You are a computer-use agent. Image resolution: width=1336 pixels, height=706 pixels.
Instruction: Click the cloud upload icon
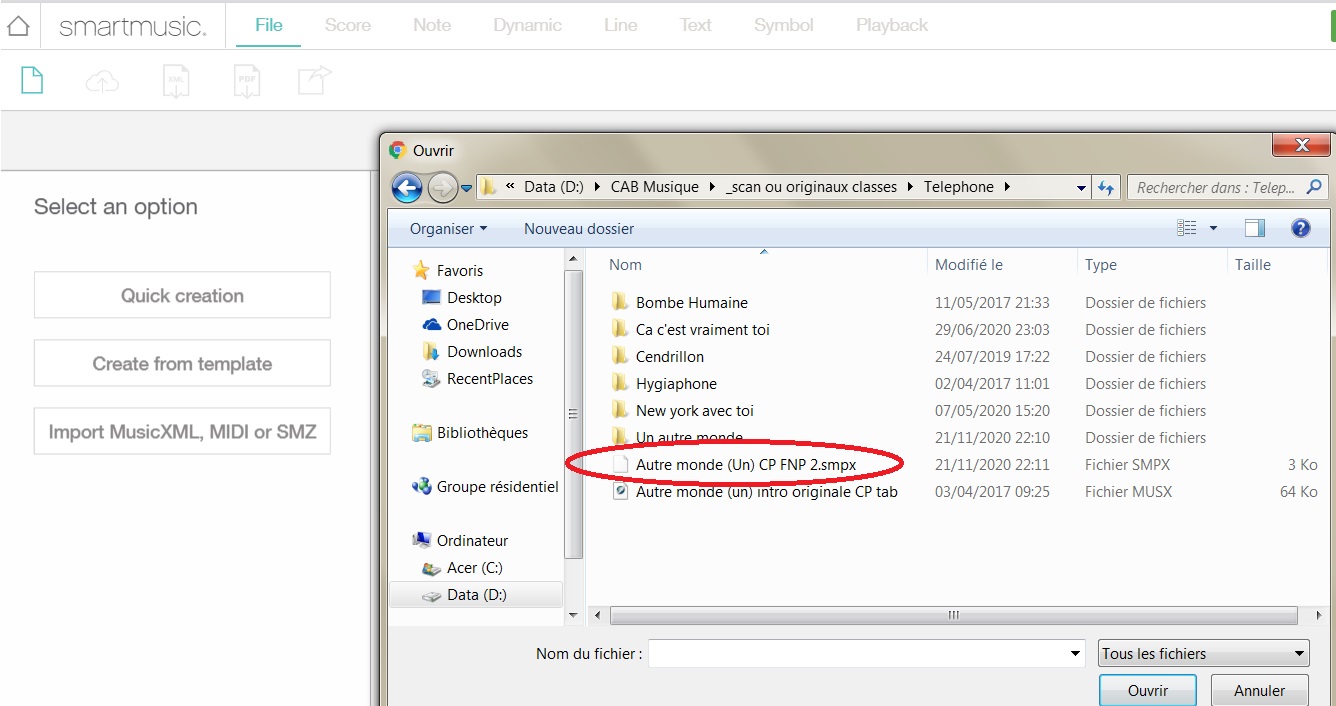tap(102, 82)
